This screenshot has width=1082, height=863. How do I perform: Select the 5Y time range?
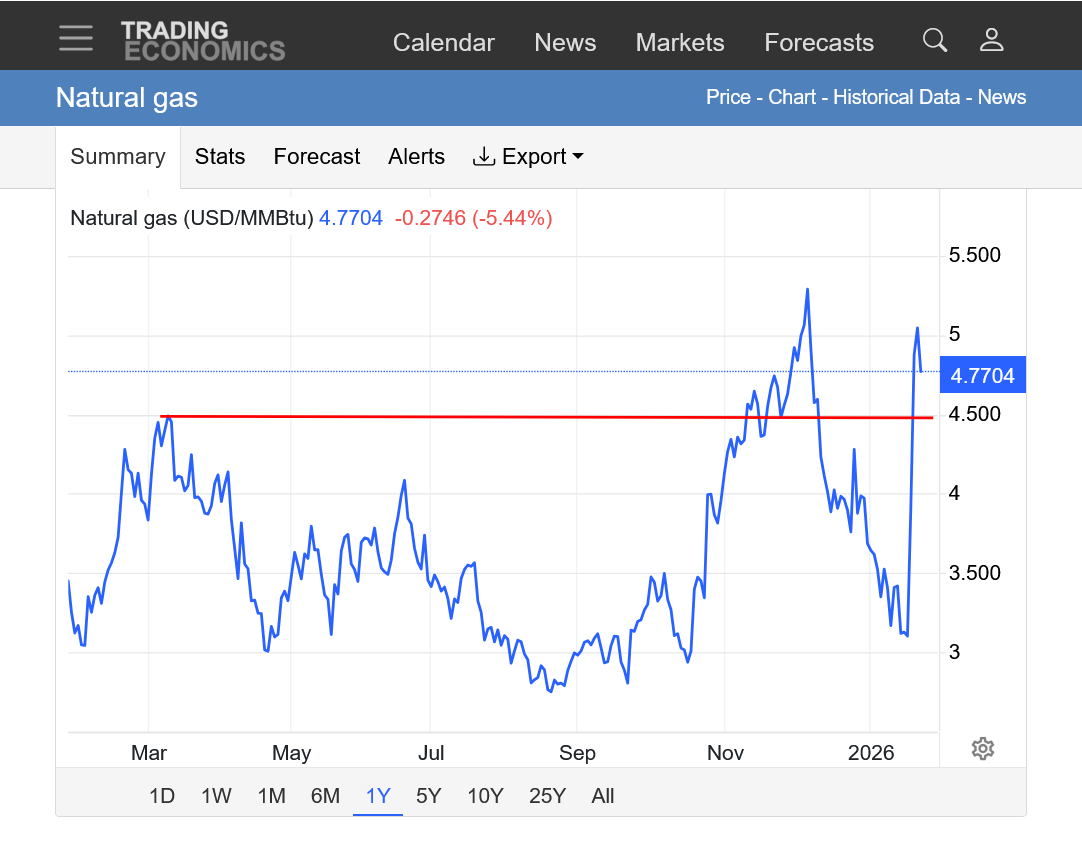point(428,796)
